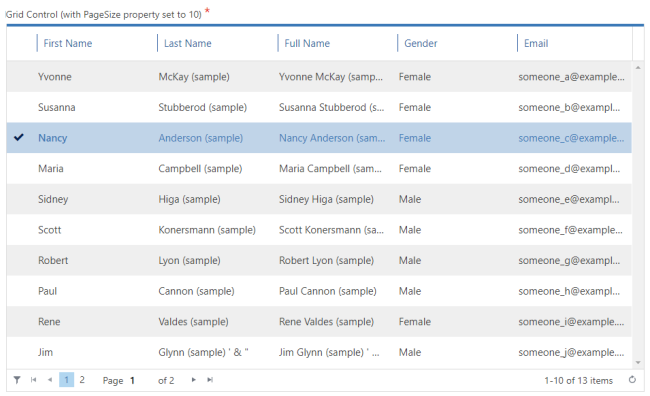Viewport: 650px width, 396px height.
Task: Select the Robert first name cell
Action: click(53, 260)
